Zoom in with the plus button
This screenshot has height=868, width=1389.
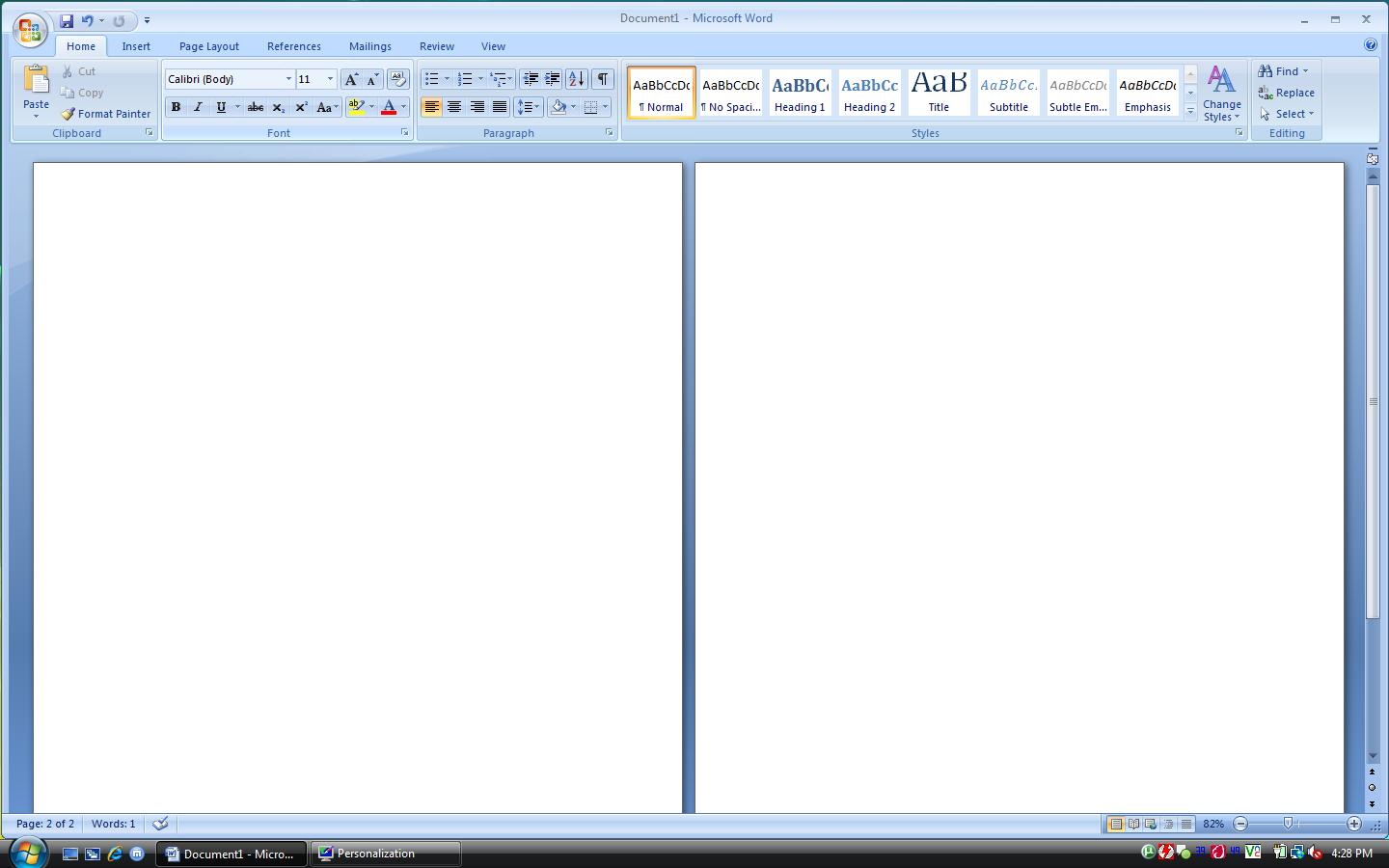1354,824
